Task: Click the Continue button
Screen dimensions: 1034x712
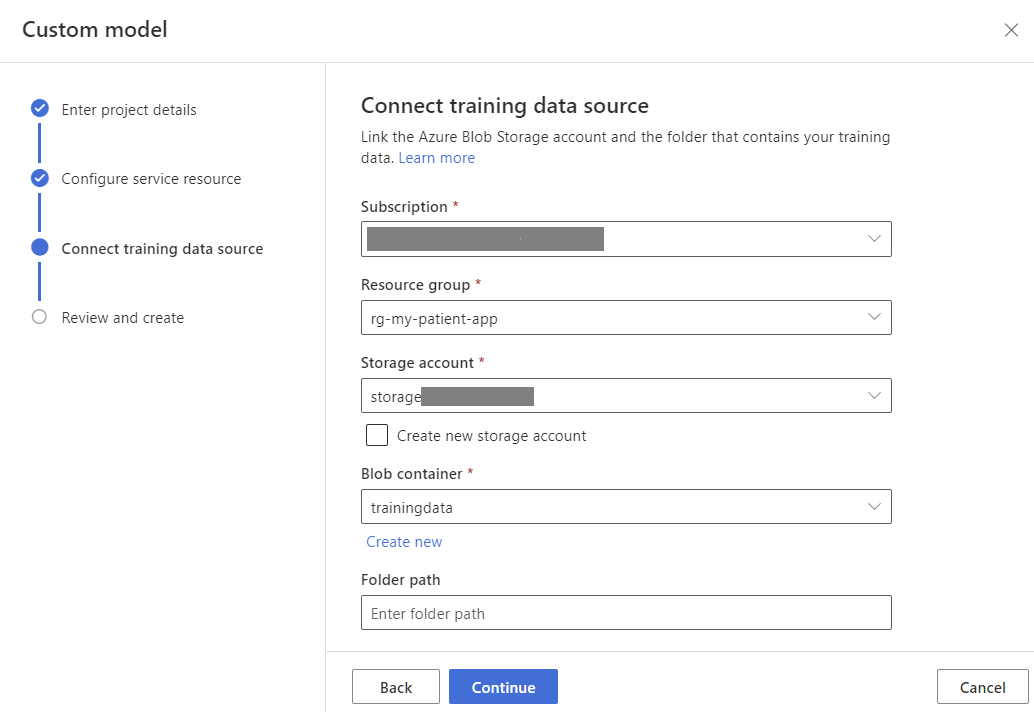Action: point(503,687)
